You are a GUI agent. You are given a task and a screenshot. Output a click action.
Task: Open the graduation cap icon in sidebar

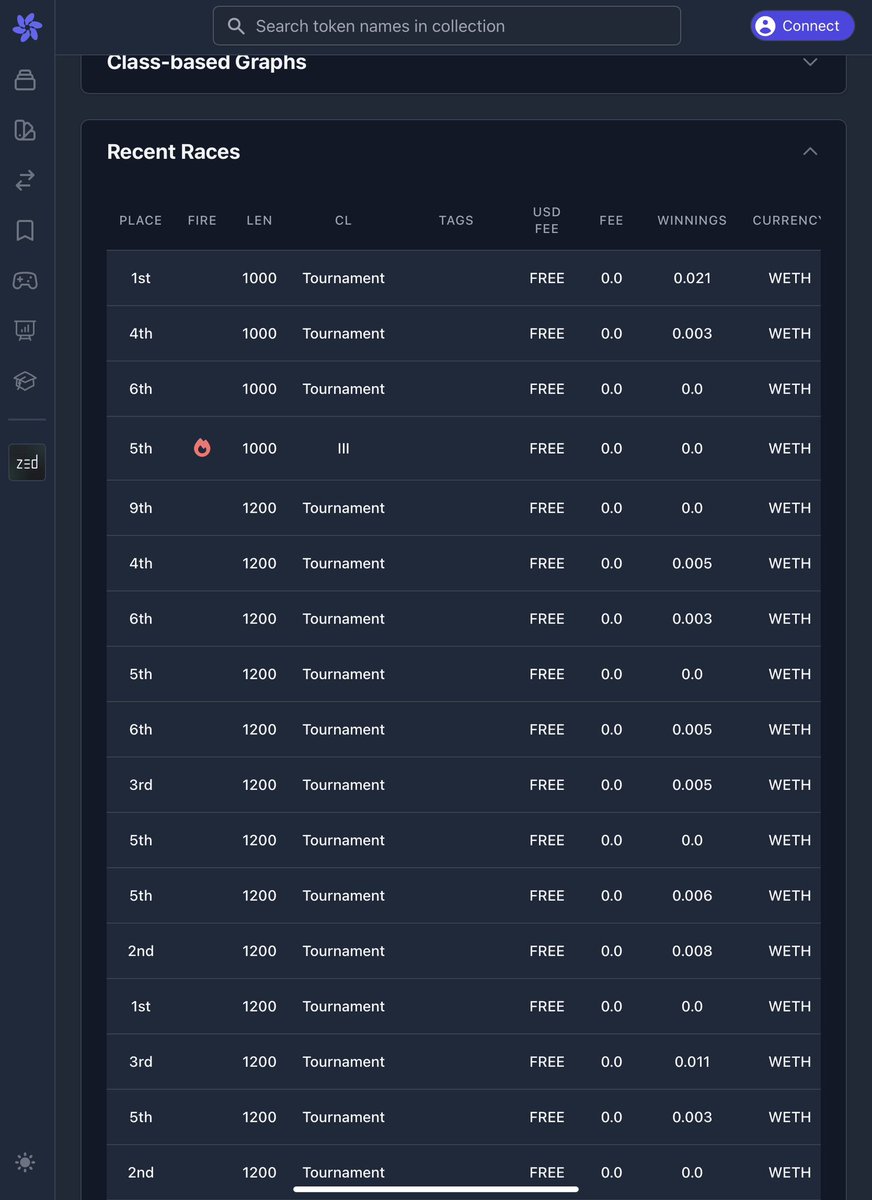tap(26, 381)
